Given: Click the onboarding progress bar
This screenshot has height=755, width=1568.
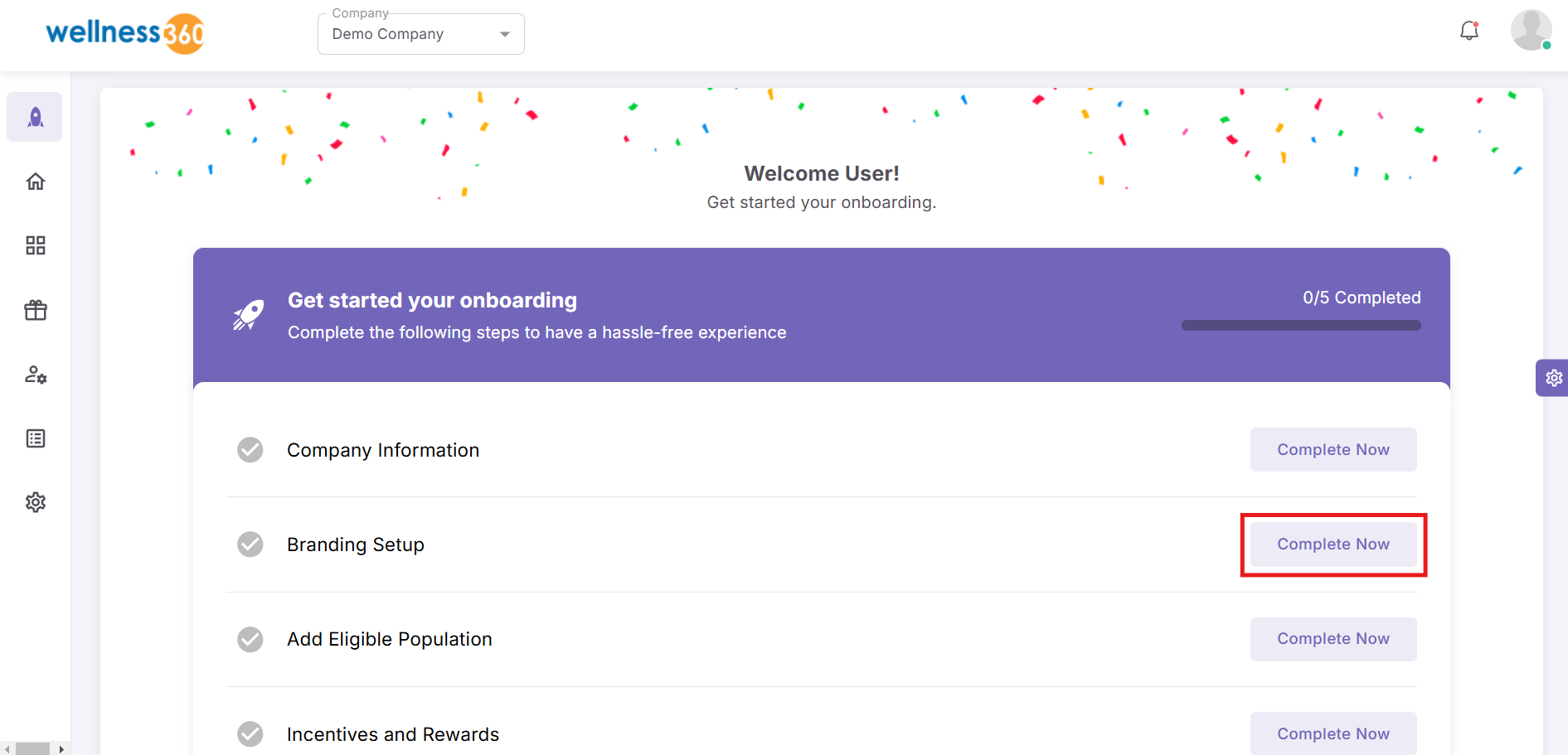Looking at the screenshot, I should (x=1301, y=326).
